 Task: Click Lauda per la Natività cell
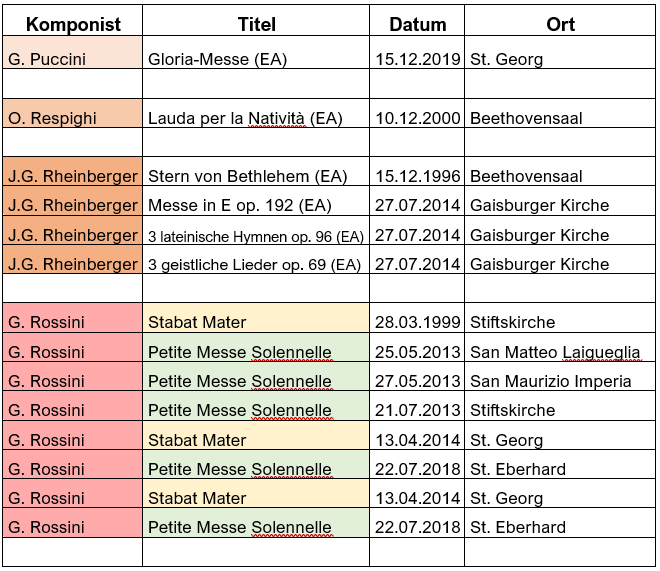click(x=256, y=114)
